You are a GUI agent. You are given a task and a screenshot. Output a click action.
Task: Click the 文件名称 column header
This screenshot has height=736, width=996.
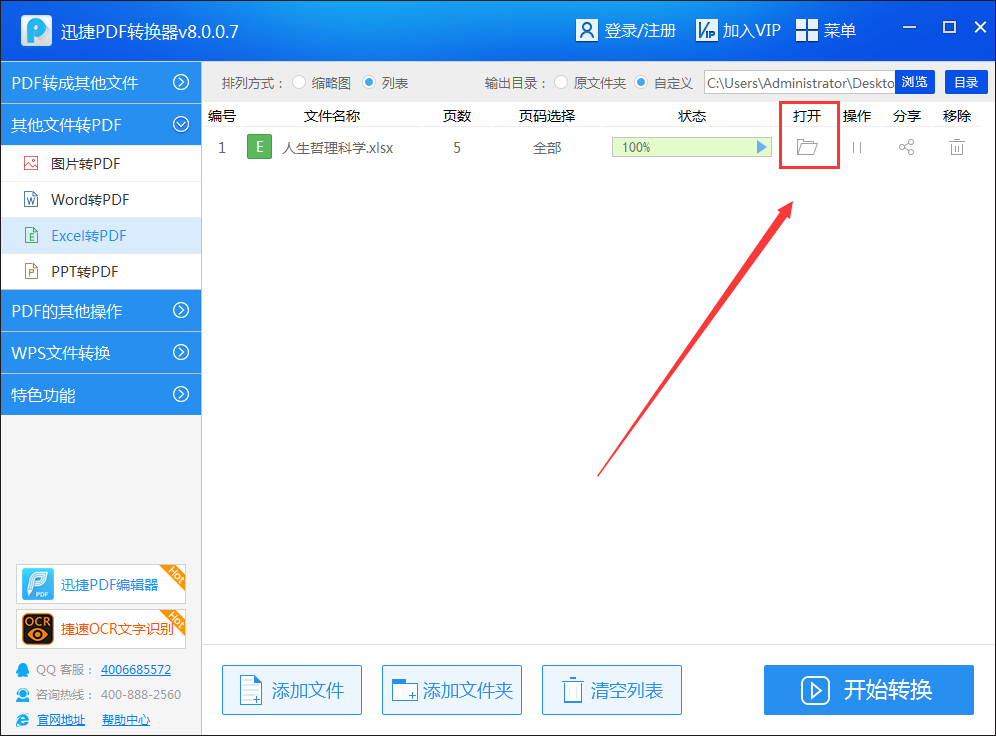[332, 116]
